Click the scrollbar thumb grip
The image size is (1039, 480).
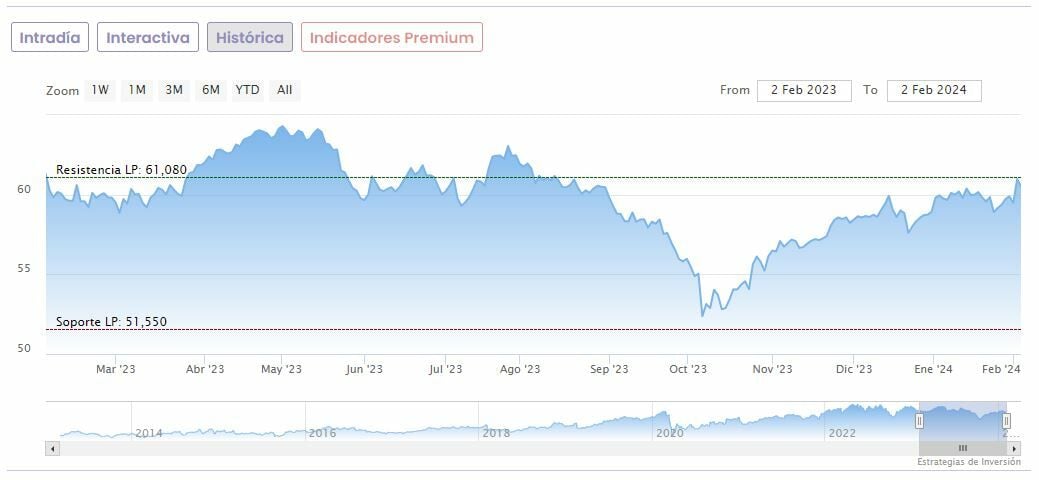pyautogui.click(x=962, y=449)
